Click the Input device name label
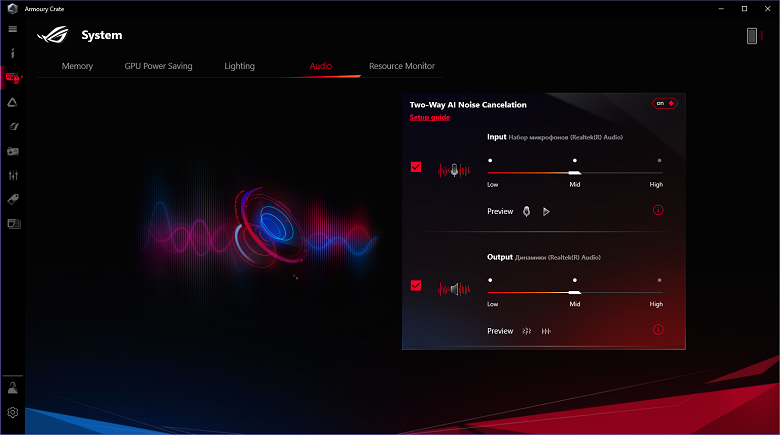Image resolution: width=780 pixels, height=435 pixels. pos(566,137)
